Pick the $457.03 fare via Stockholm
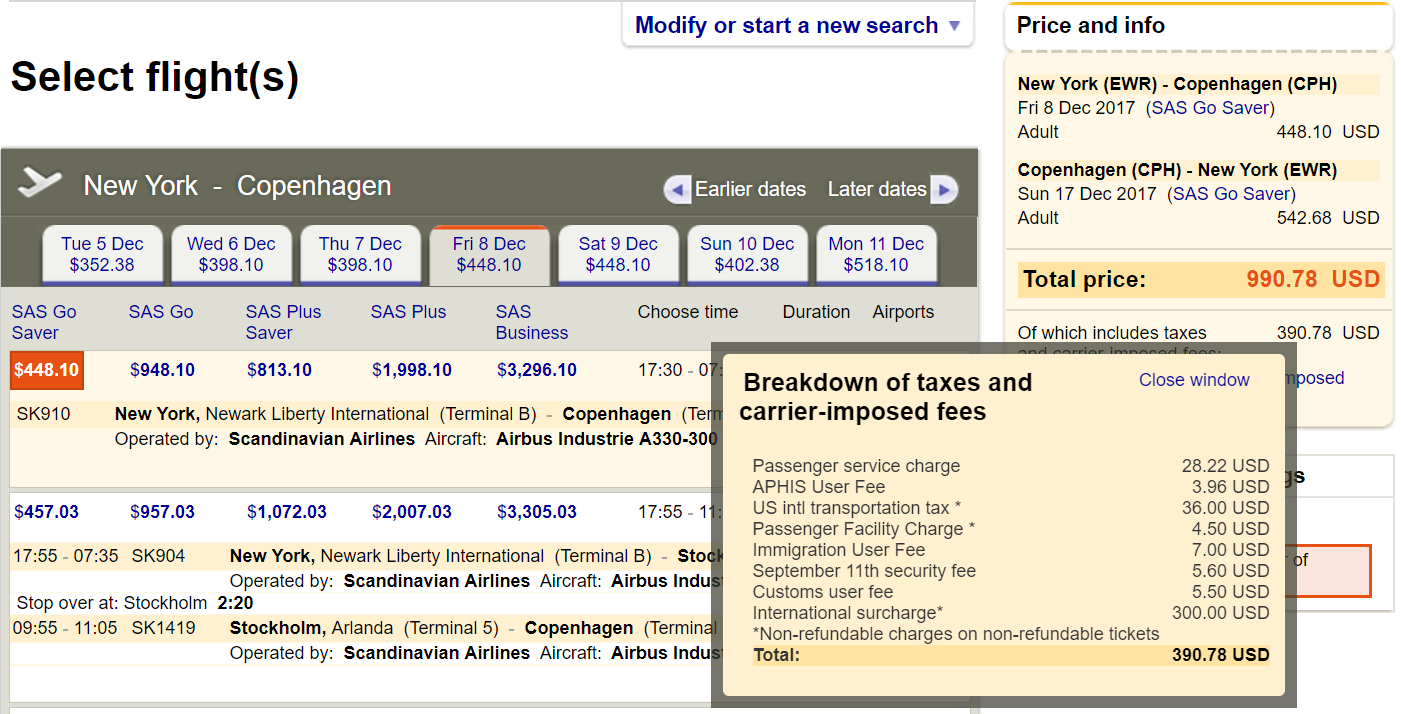This screenshot has height=714, width=1401. (47, 512)
